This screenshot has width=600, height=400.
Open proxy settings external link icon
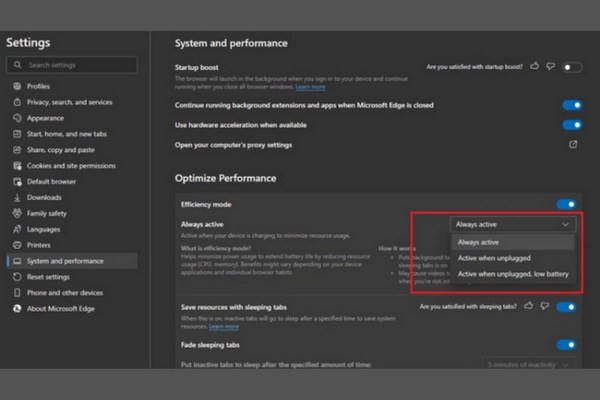point(573,144)
